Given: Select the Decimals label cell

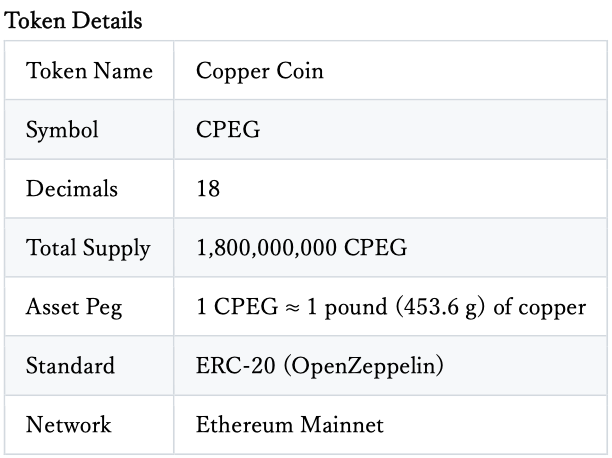Looking at the screenshot, I should point(89,188).
